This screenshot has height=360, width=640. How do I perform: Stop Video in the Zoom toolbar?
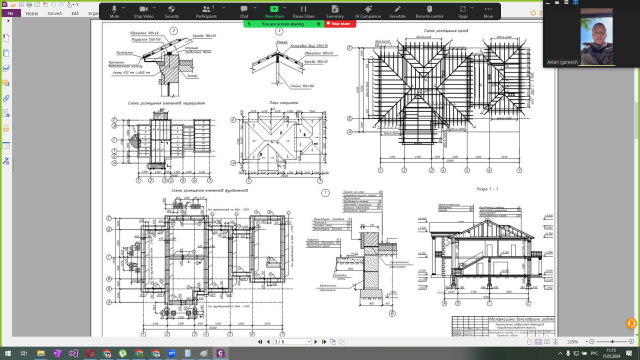(x=143, y=11)
